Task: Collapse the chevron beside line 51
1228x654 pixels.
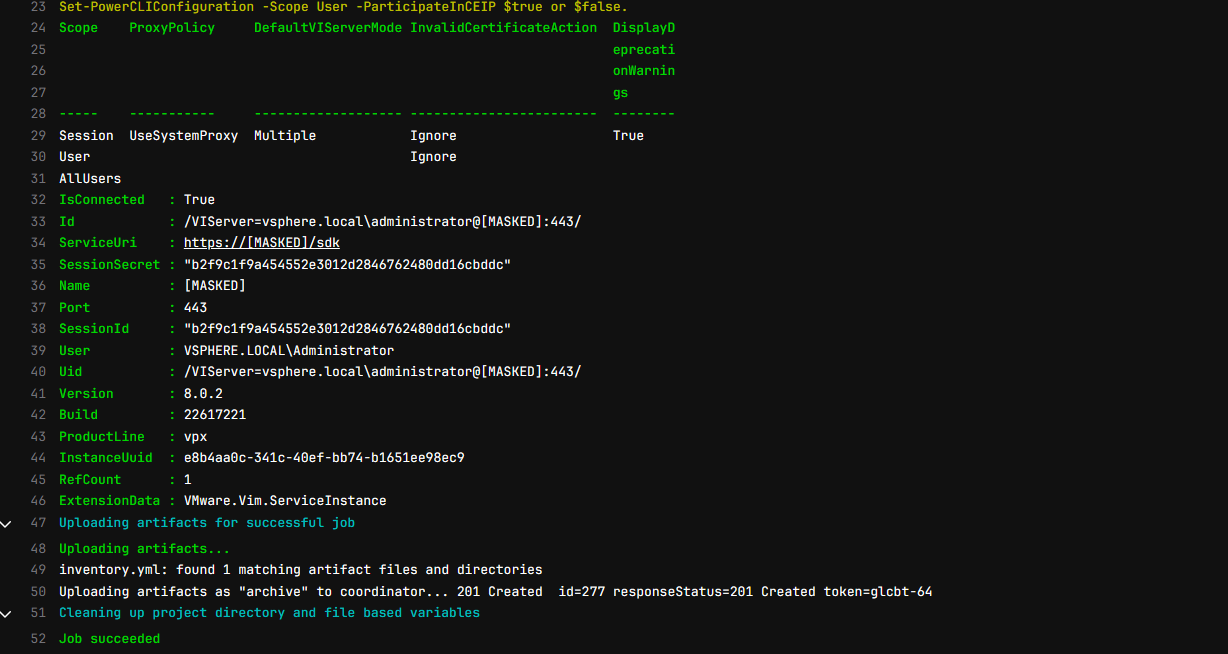Action: coord(6,613)
